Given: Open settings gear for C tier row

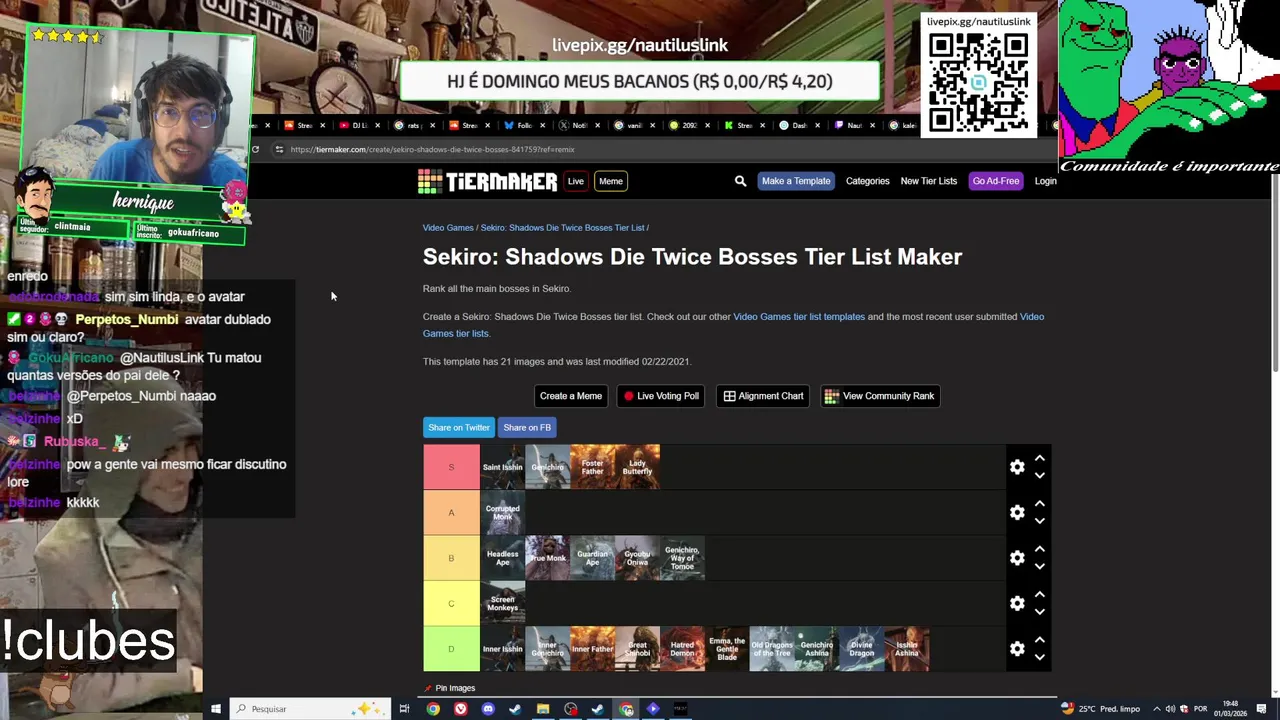Looking at the screenshot, I should click(x=1017, y=603).
